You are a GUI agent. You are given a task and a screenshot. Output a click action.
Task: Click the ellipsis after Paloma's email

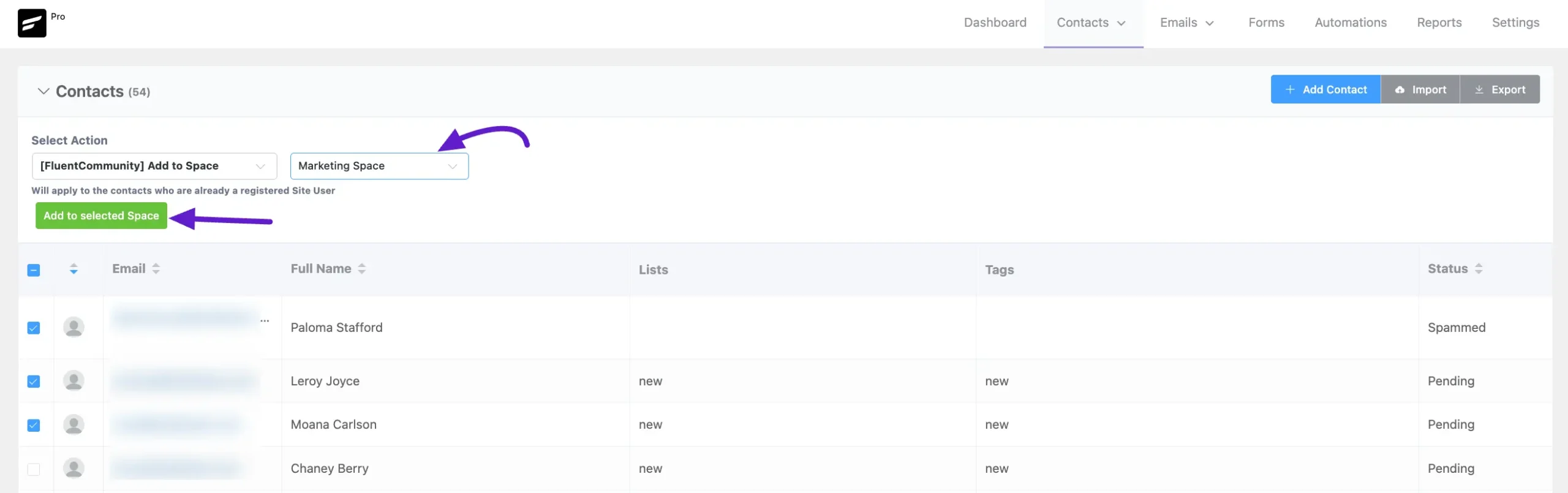265,321
